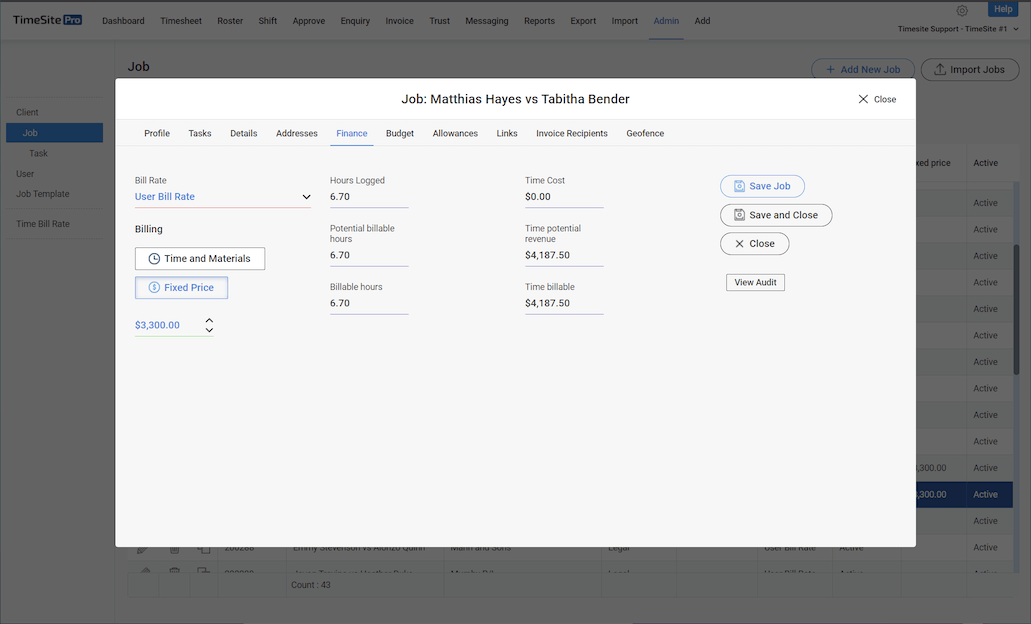Image resolution: width=1031 pixels, height=624 pixels.
Task: Click the Help button
Action: click(x=1003, y=9)
